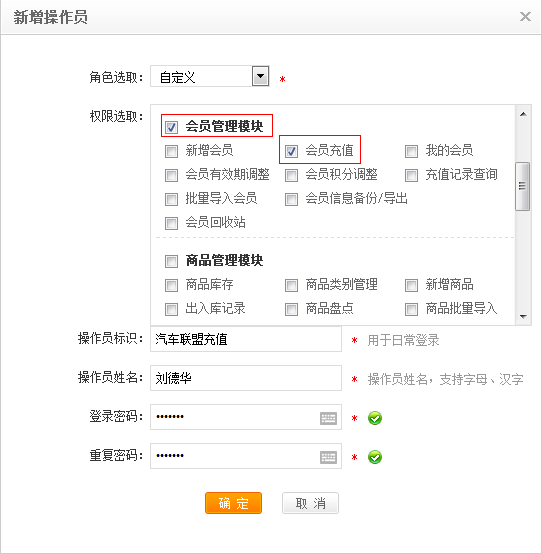Click permissions list scrollbar thumb
542x554 pixels.
523,186
